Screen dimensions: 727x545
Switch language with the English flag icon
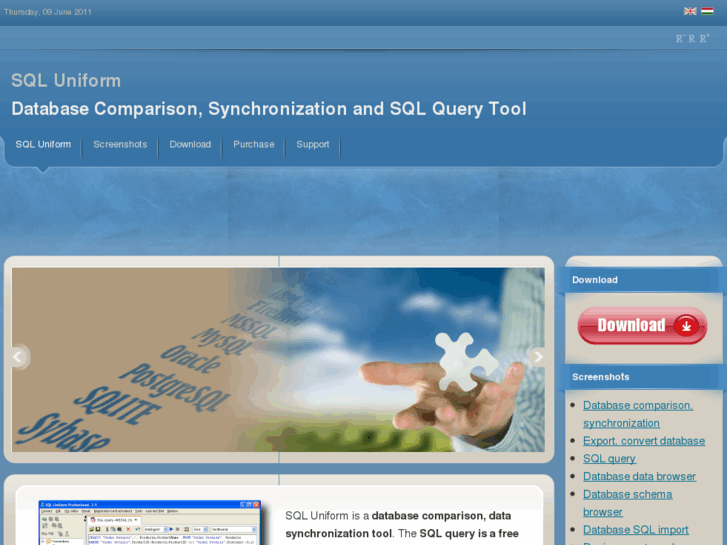pyautogui.click(x=689, y=11)
